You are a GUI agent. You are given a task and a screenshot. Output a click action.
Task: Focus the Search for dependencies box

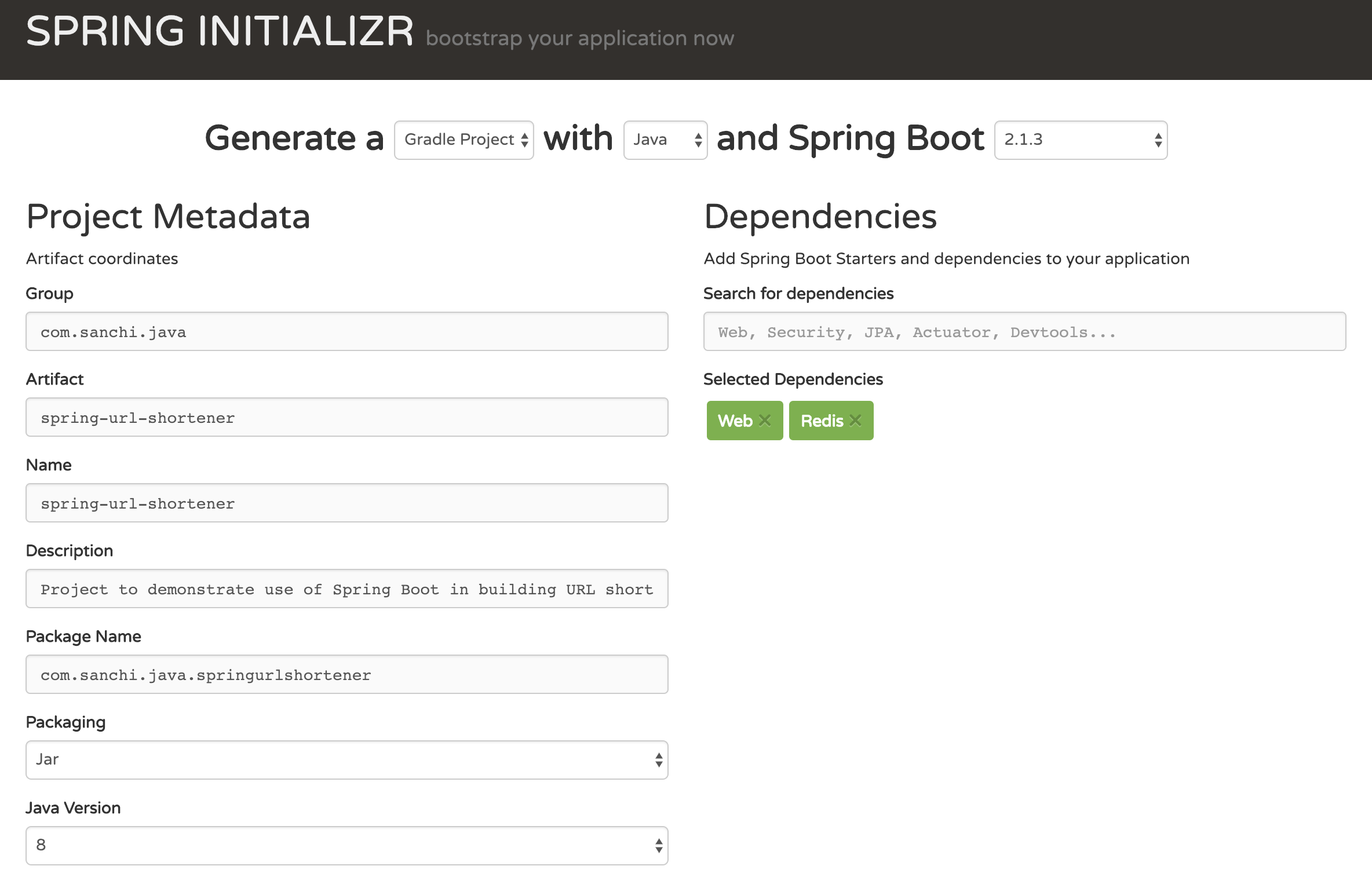tap(1024, 331)
